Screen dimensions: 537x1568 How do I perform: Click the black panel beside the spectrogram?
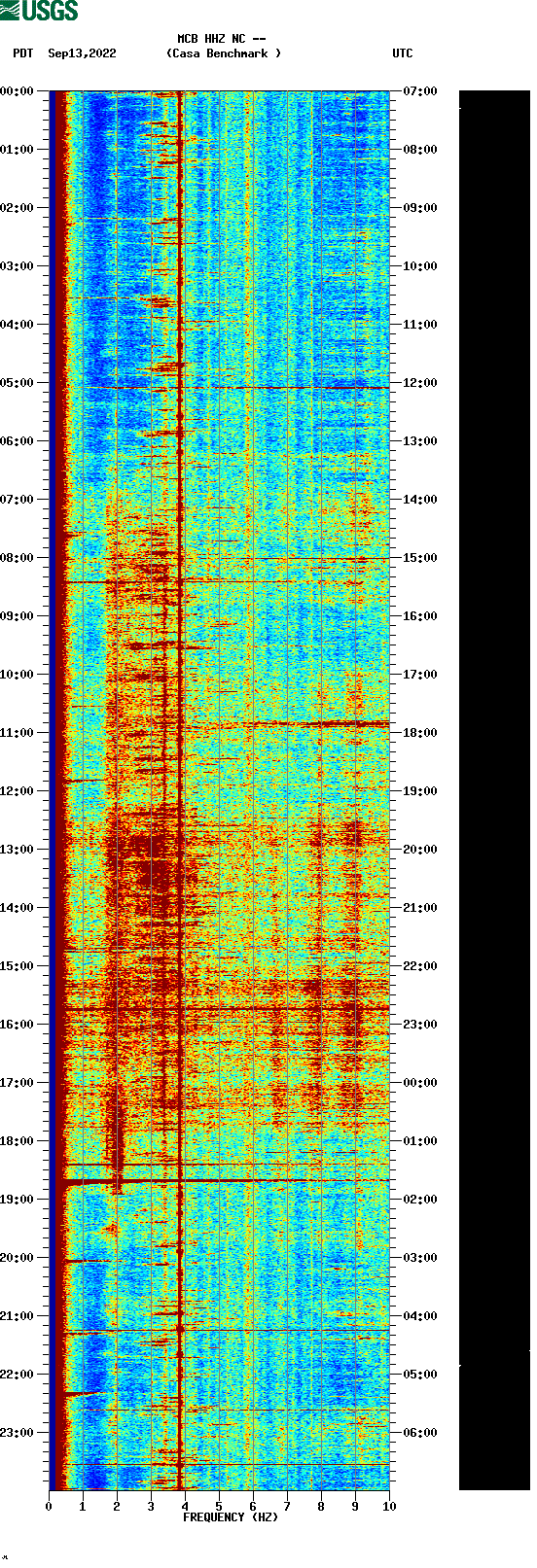(x=494, y=790)
